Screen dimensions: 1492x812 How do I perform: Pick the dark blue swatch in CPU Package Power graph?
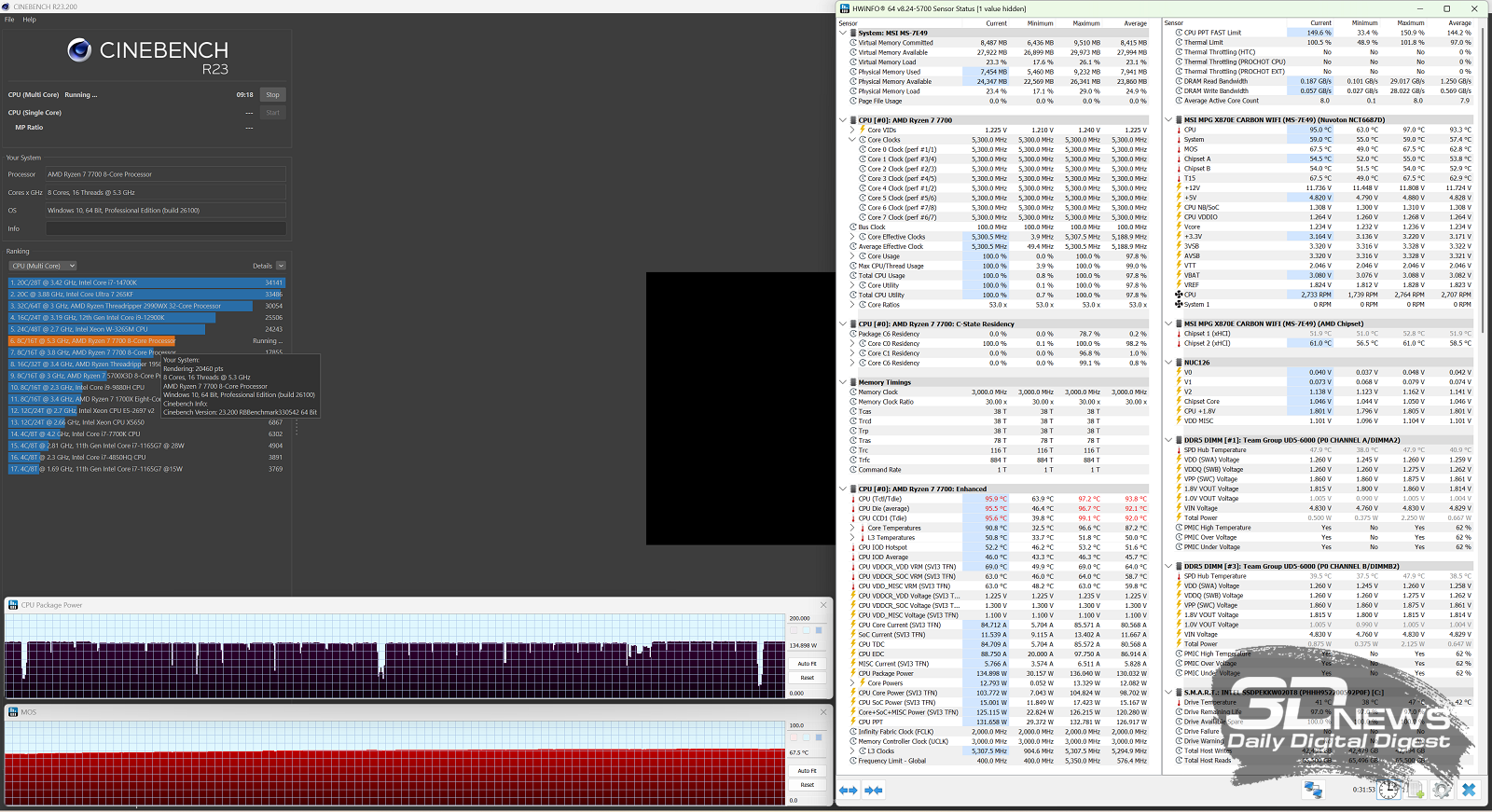(x=819, y=630)
